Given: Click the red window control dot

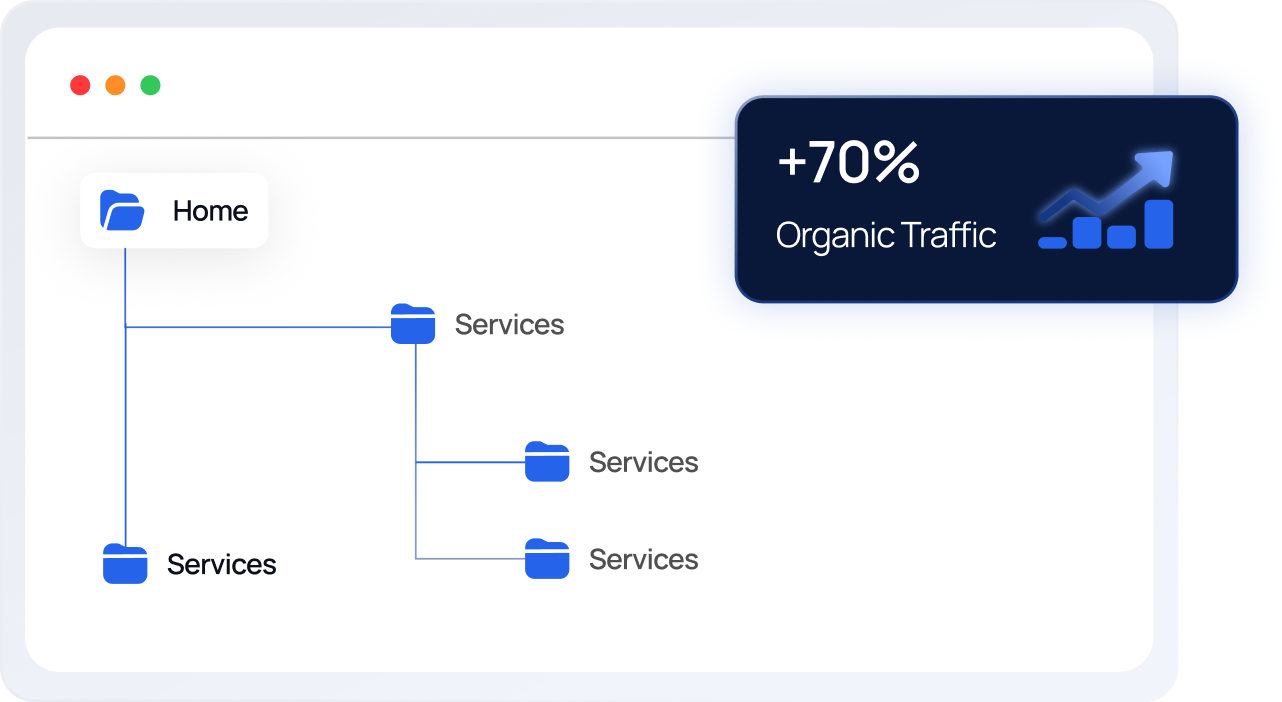Looking at the screenshot, I should click(80, 86).
